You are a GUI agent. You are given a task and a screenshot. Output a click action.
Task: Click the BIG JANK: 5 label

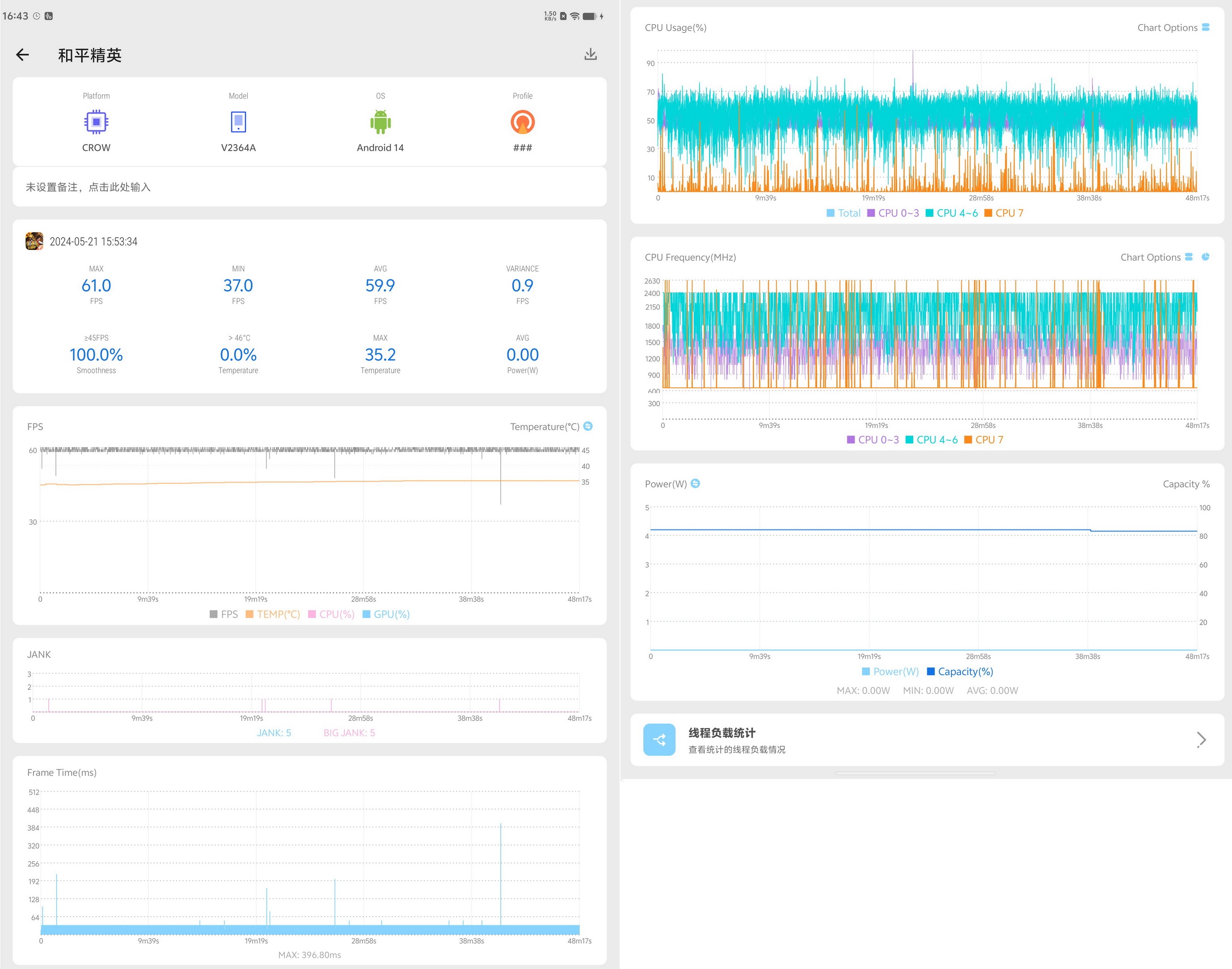349,732
